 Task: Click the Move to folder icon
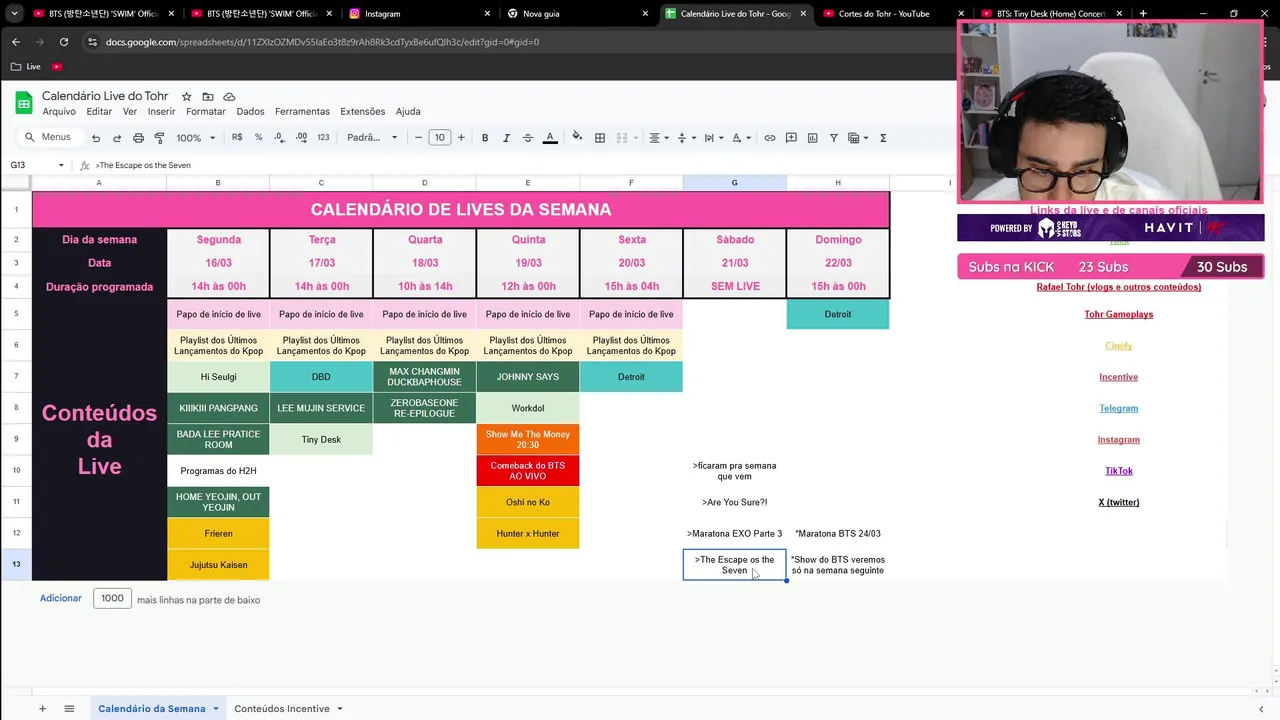pos(208,96)
